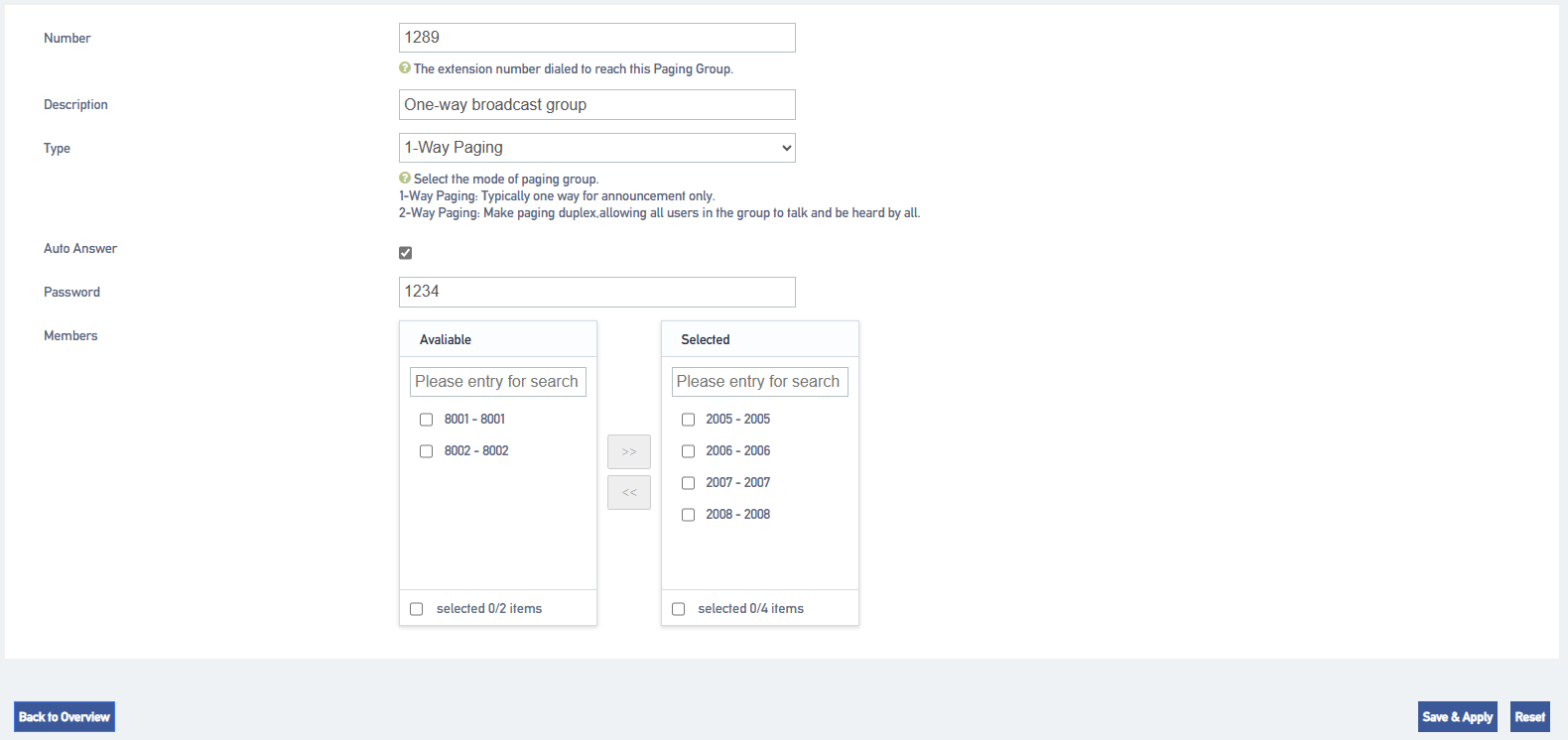Go Back to Overview

click(65, 717)
